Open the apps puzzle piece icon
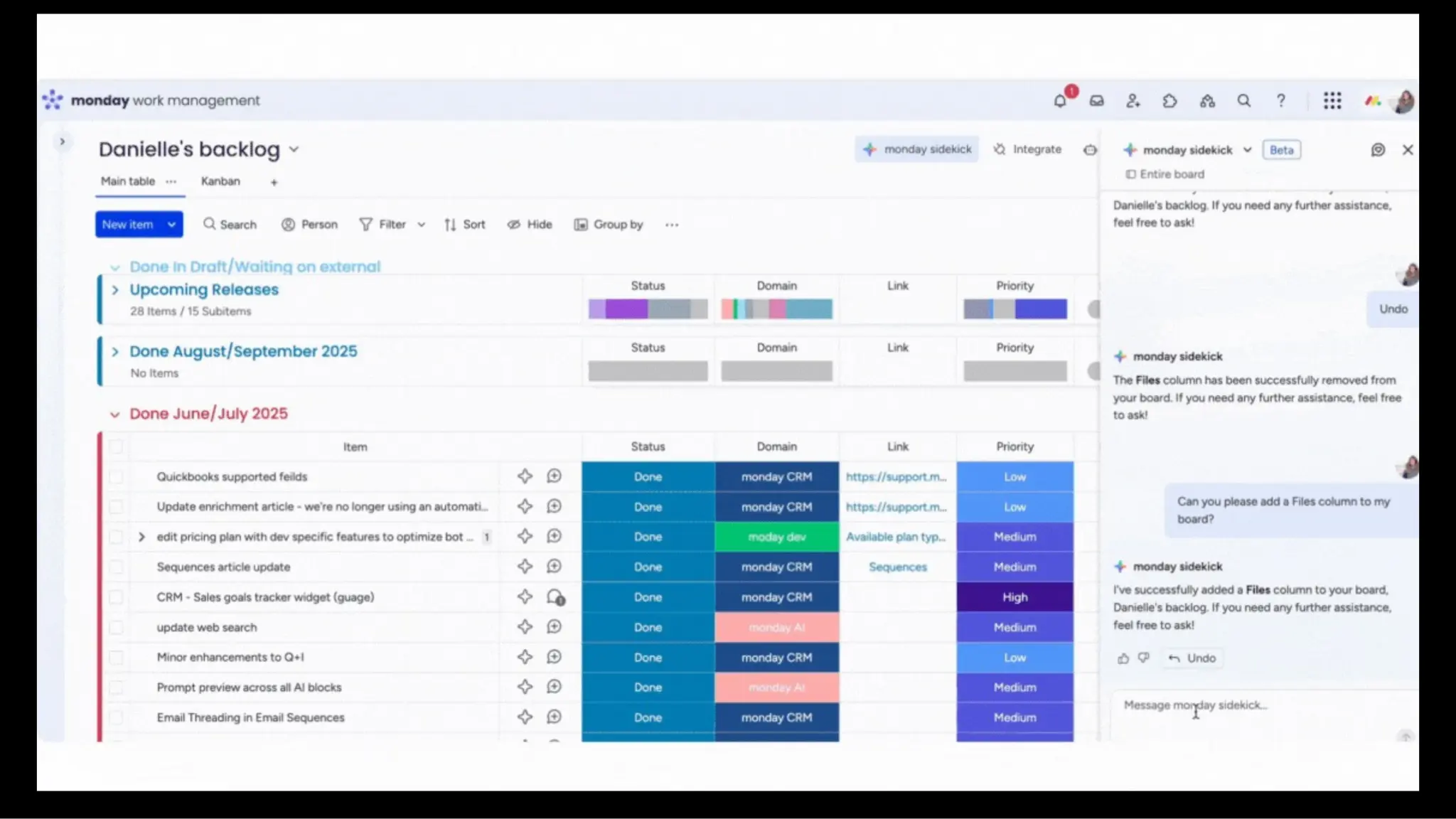 [x=1169, y=101]
